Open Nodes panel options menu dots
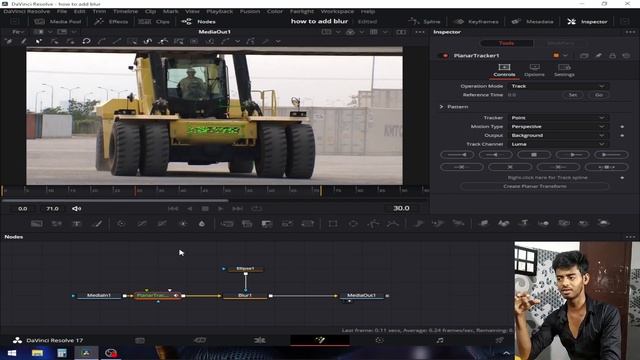The image size is (640, 360). (630, 237)
